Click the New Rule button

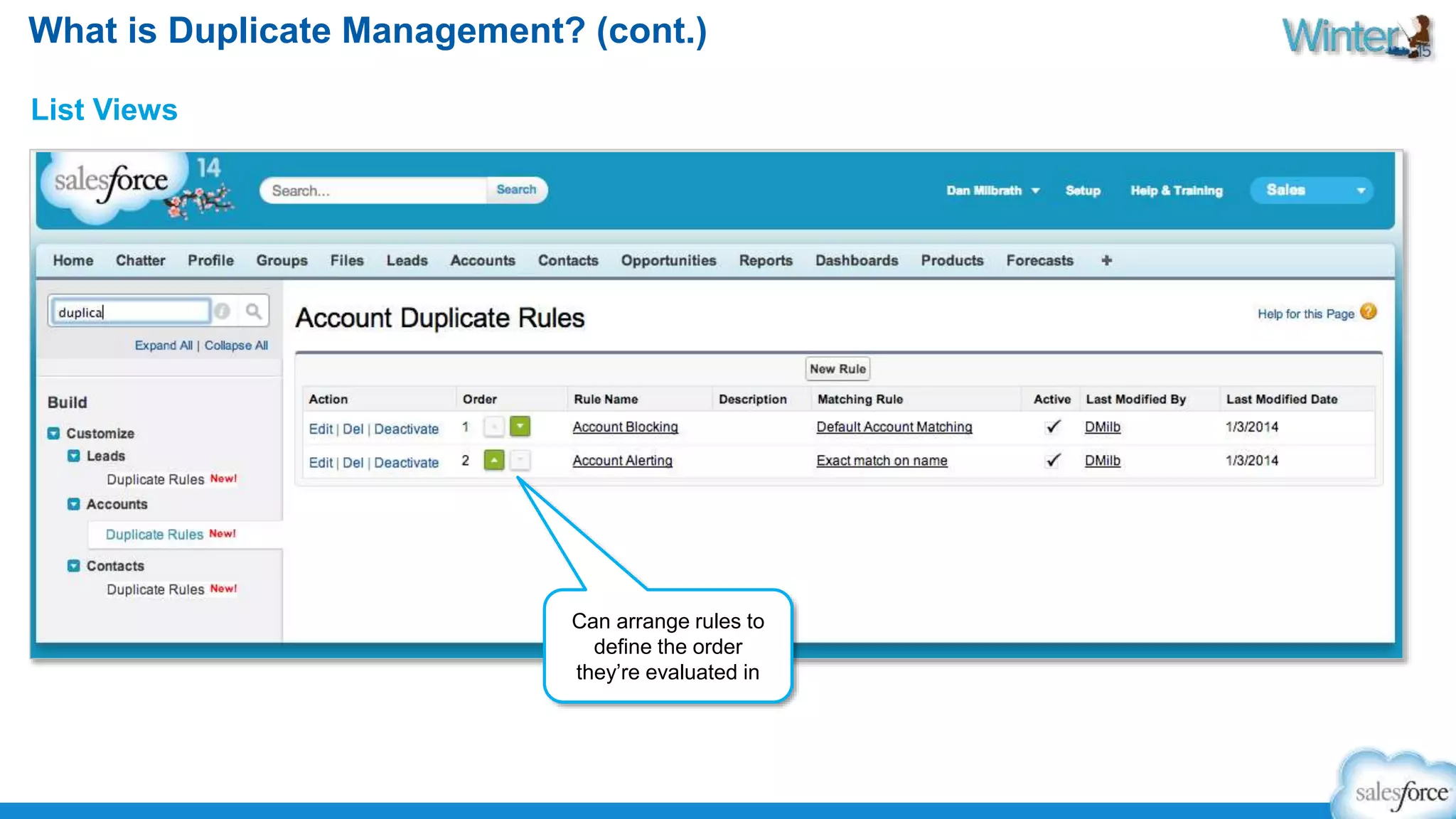click(838, 369)
